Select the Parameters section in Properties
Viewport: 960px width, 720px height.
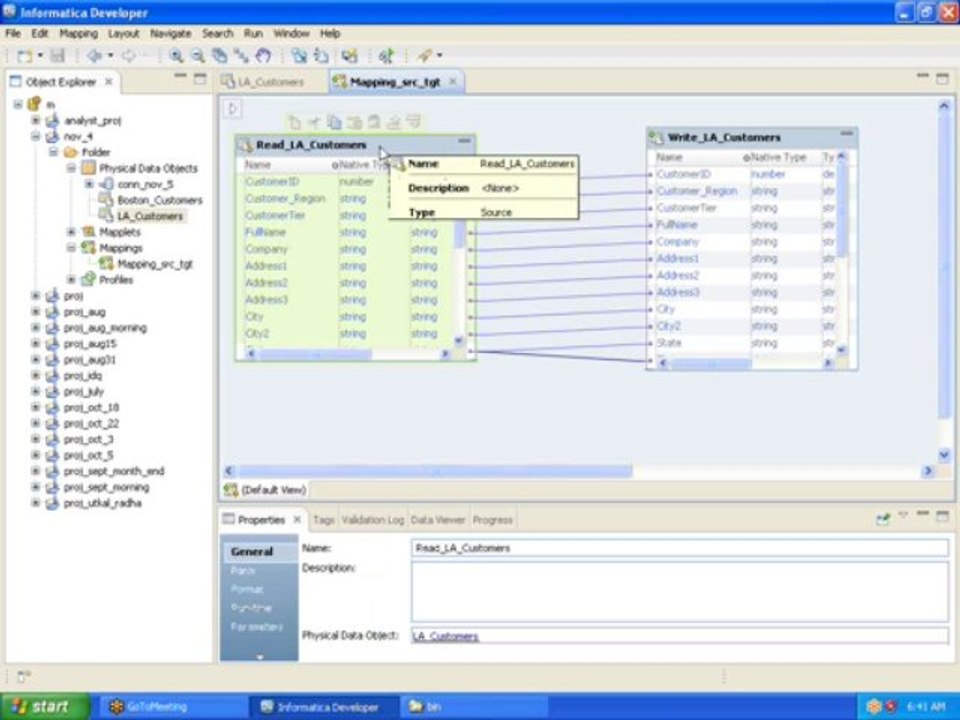pyautogui.click(x=257, y=627)
